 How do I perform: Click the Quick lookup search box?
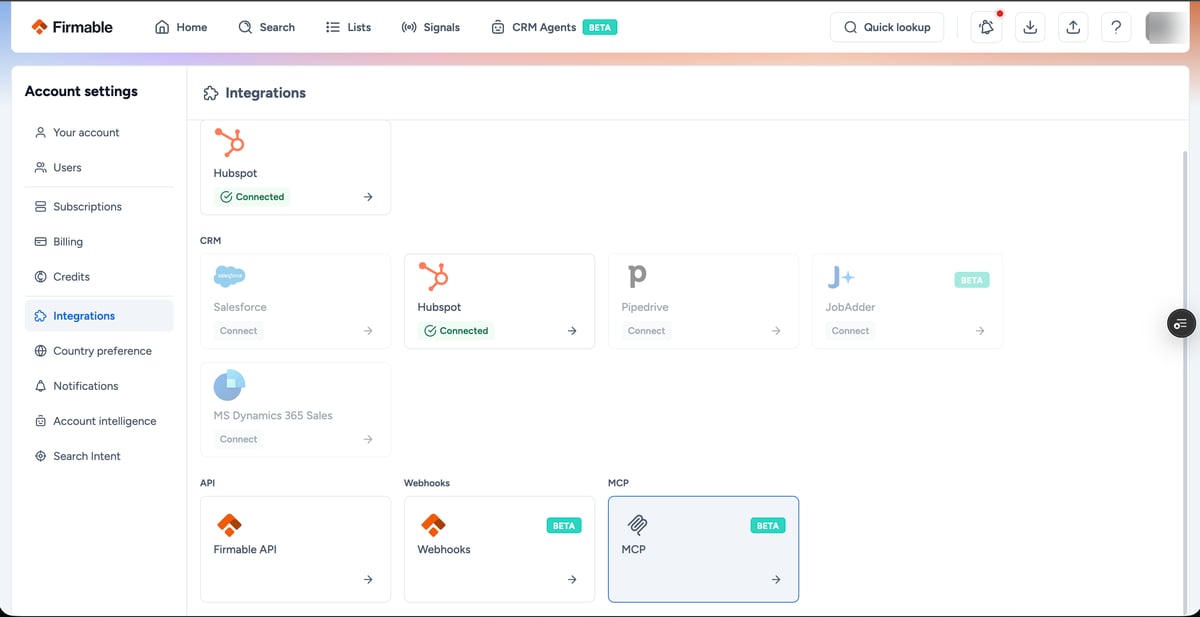coord(887,27)
